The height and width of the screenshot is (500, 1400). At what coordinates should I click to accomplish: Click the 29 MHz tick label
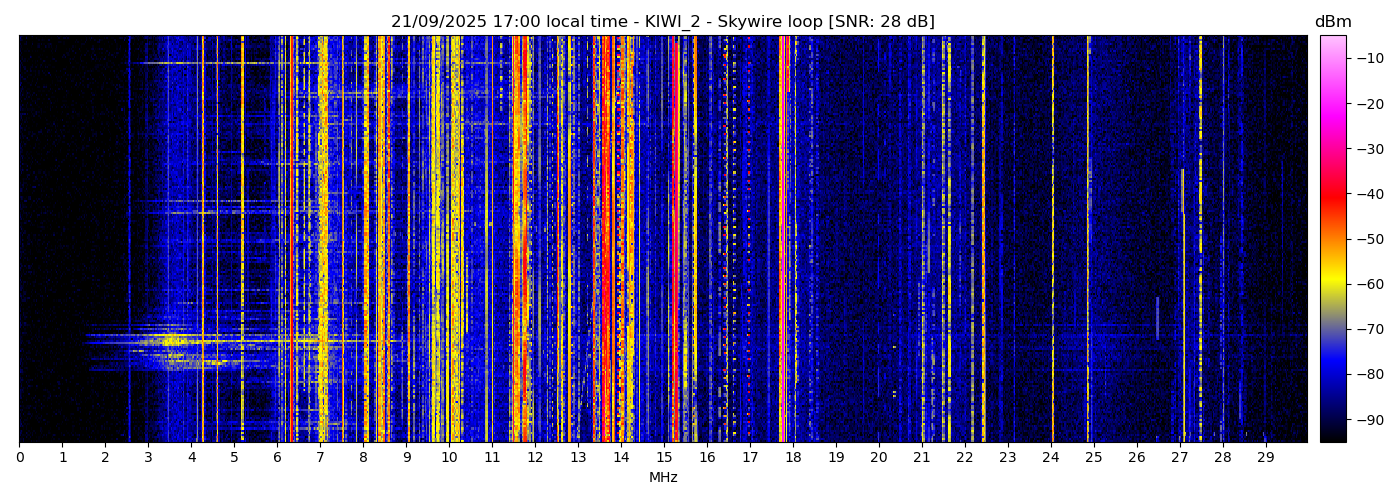pyautogui.click(x=1265, y=457)
